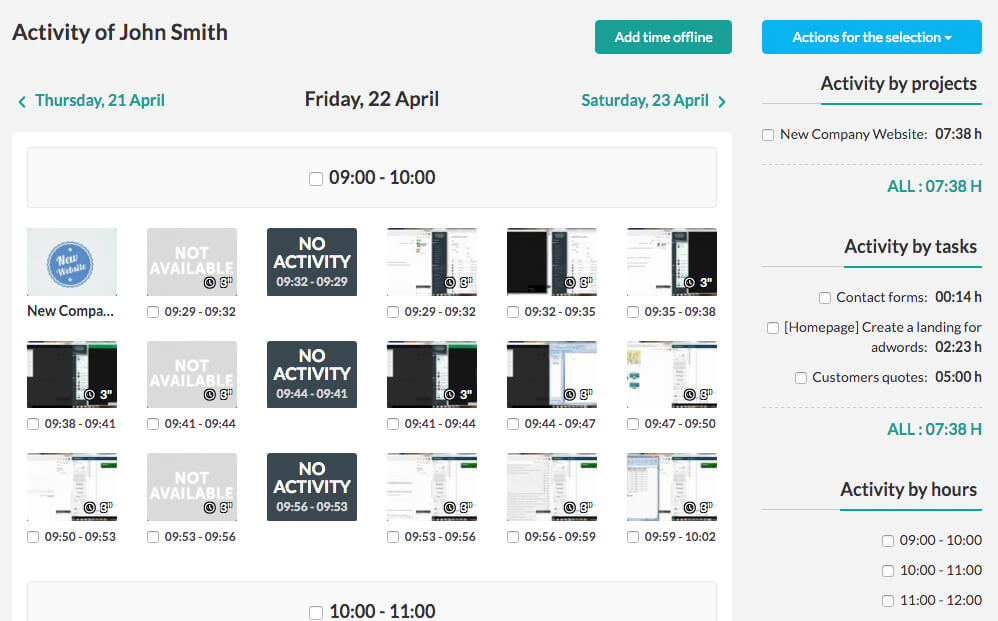This screenshot has height=621, width=998.
Task: Open the Activity by tasks section
Action: coord(911,246)
